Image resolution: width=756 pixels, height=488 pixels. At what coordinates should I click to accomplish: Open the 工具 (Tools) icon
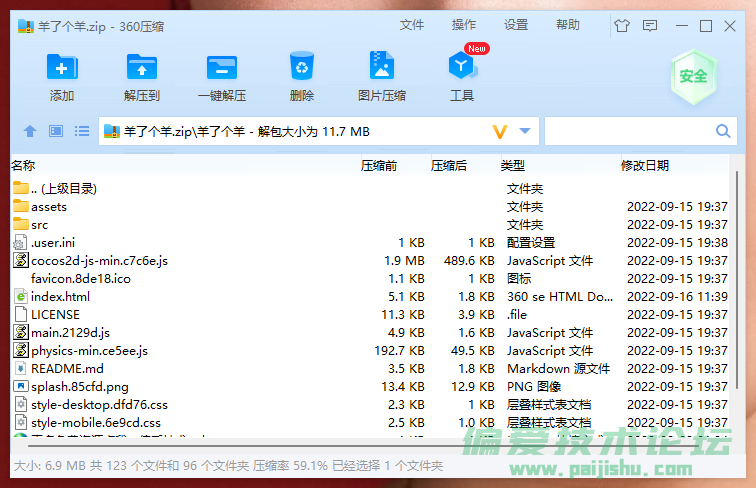[461, 68]
